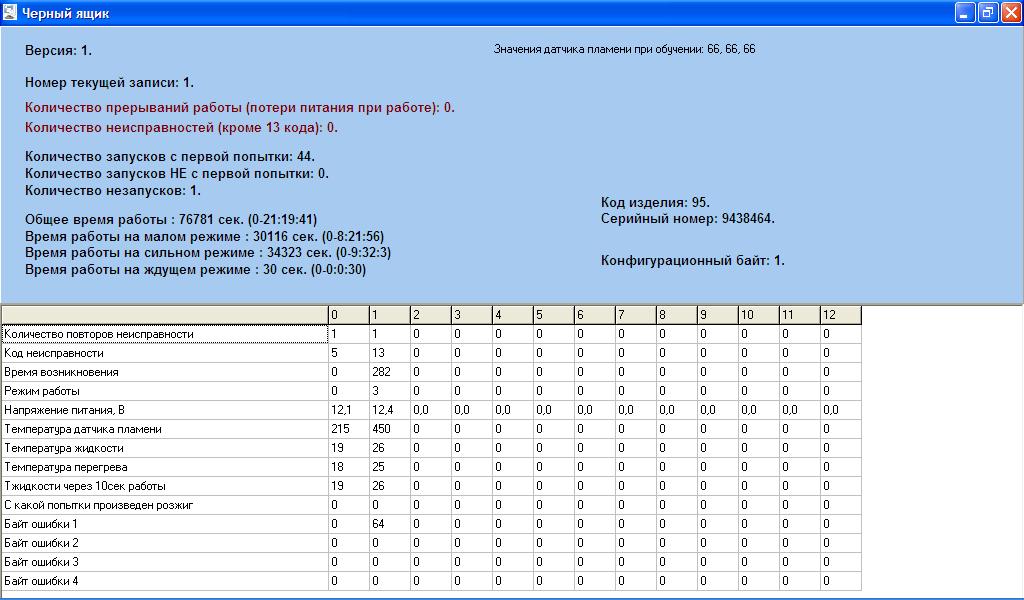Click the column header numbered 9
1024x600 pixels.
tap(718, 315)
